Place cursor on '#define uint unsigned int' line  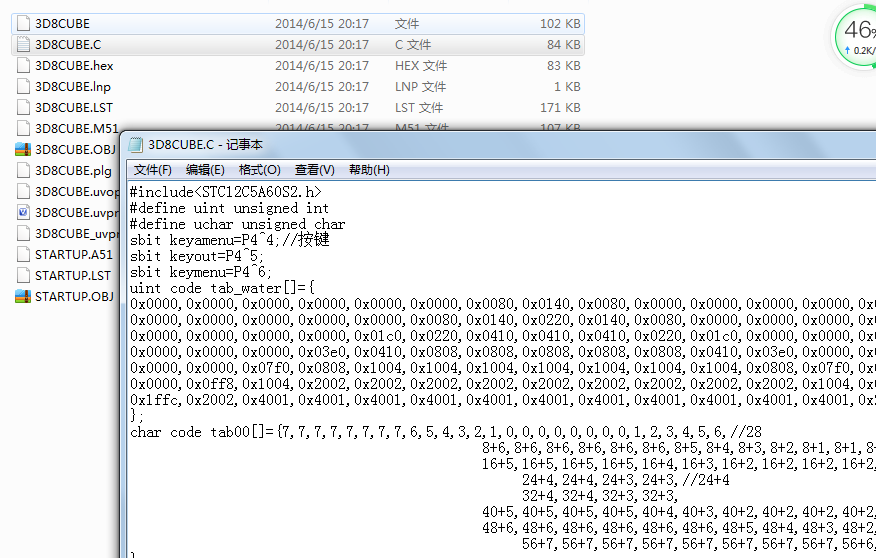229,208
